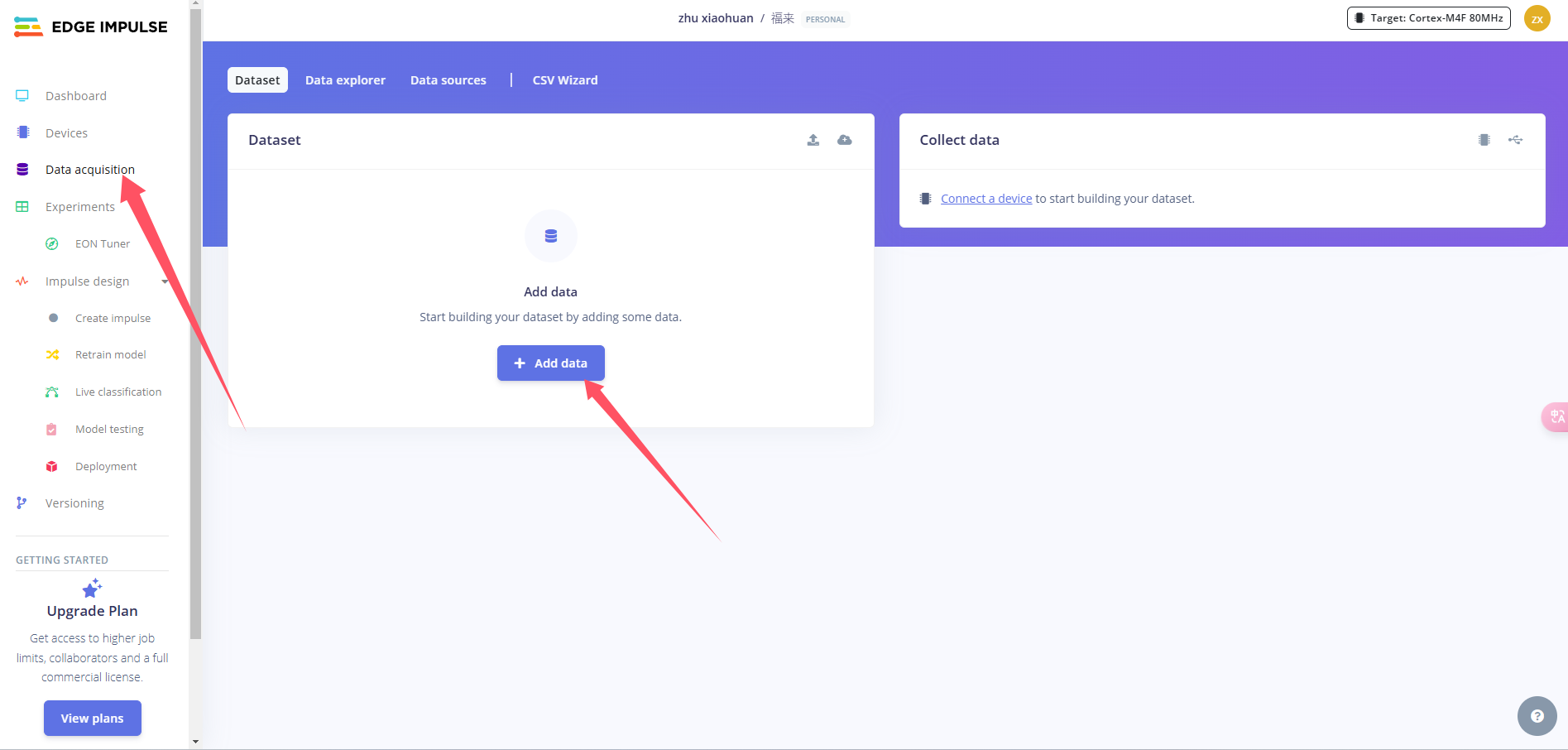Click the upload data icon in Dataset panel
The width and height of the screenshot is (1568, 750).
pos(813,140)
